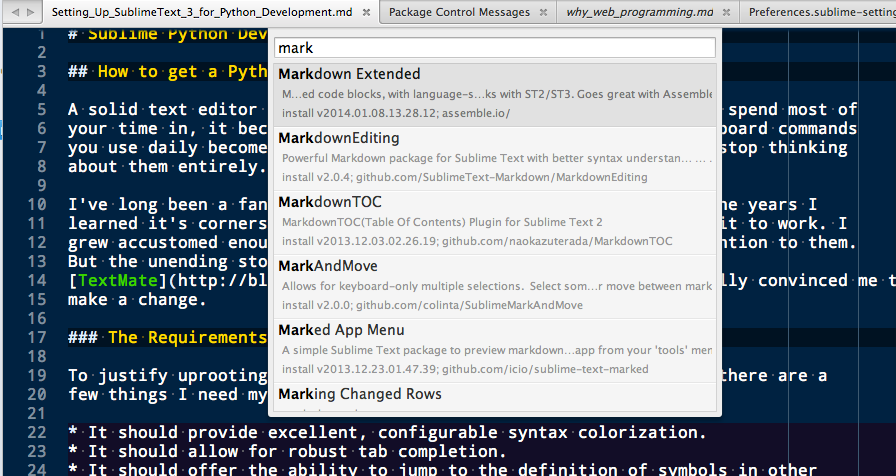This screenshot has height=476, width=896.
Task: Switch to Preferences.sublime-settings tab
Action: click(x=820, y=12)
